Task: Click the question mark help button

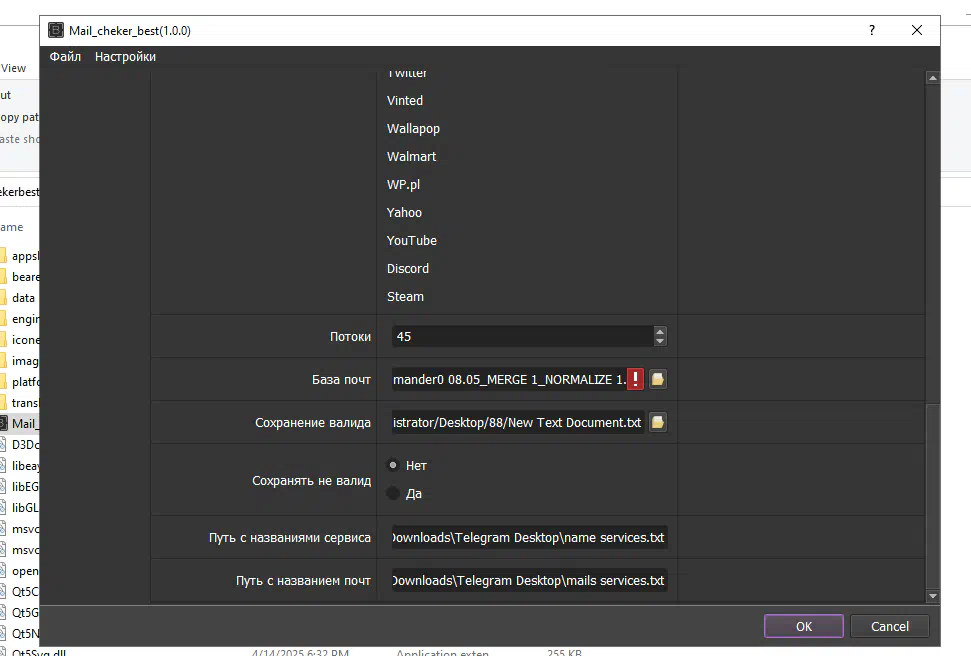Action: pyautogui.click(x=872, y=30)
